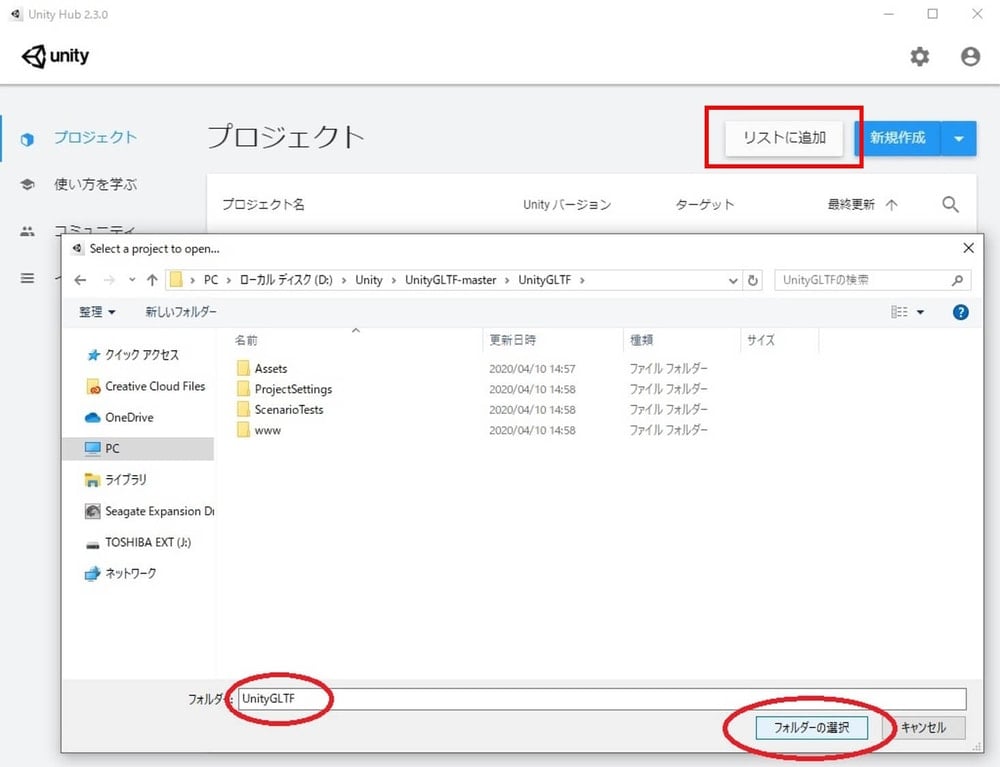Image resolution: width=1000 pixels, height=767 pixels.
Task: Go forward in the file dialog
Action: tap(109, 280)
